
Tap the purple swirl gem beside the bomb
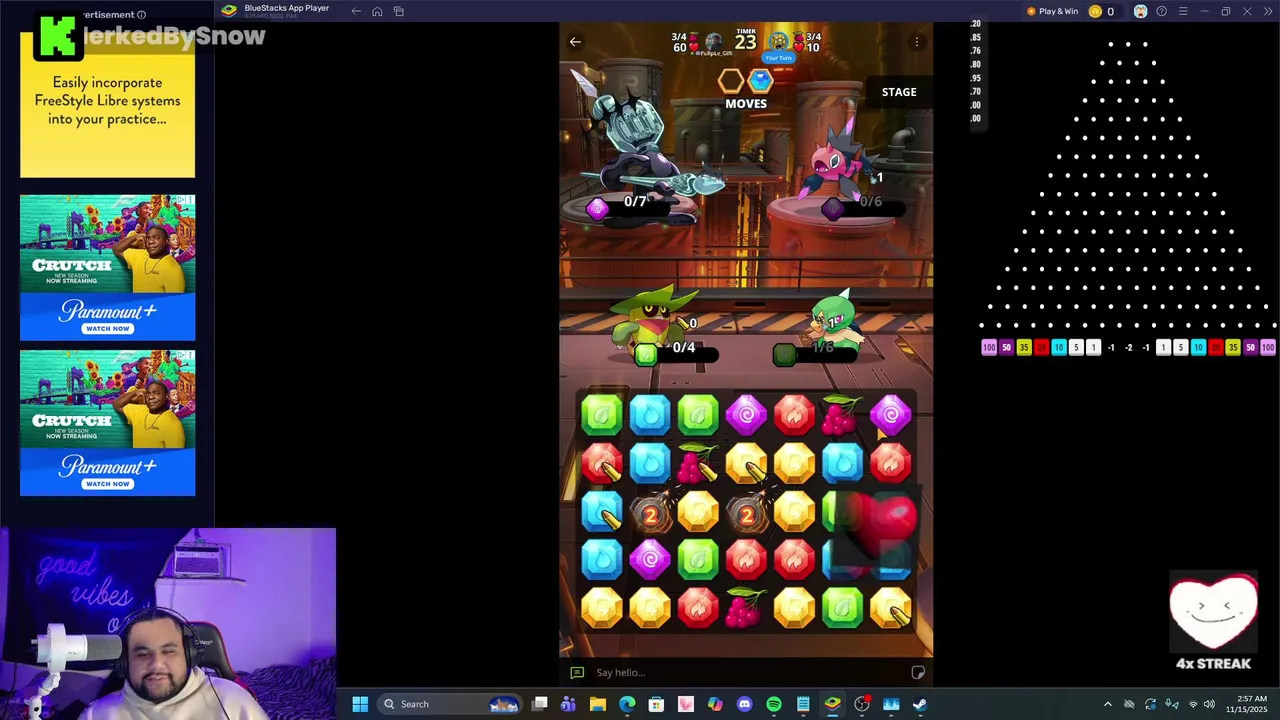click(x=650, y=559)
